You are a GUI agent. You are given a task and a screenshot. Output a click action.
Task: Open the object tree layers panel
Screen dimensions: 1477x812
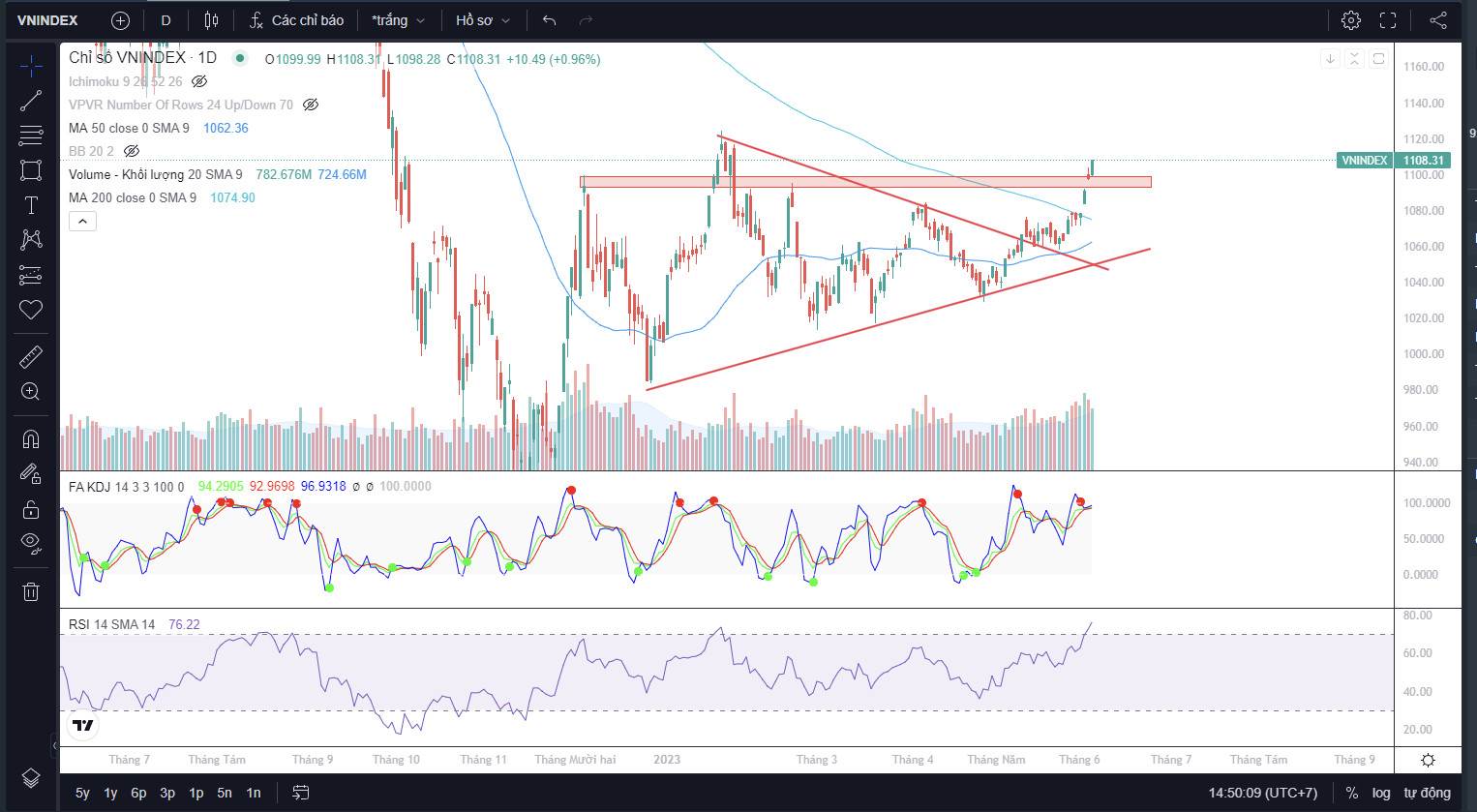click(x=31, y=778)
